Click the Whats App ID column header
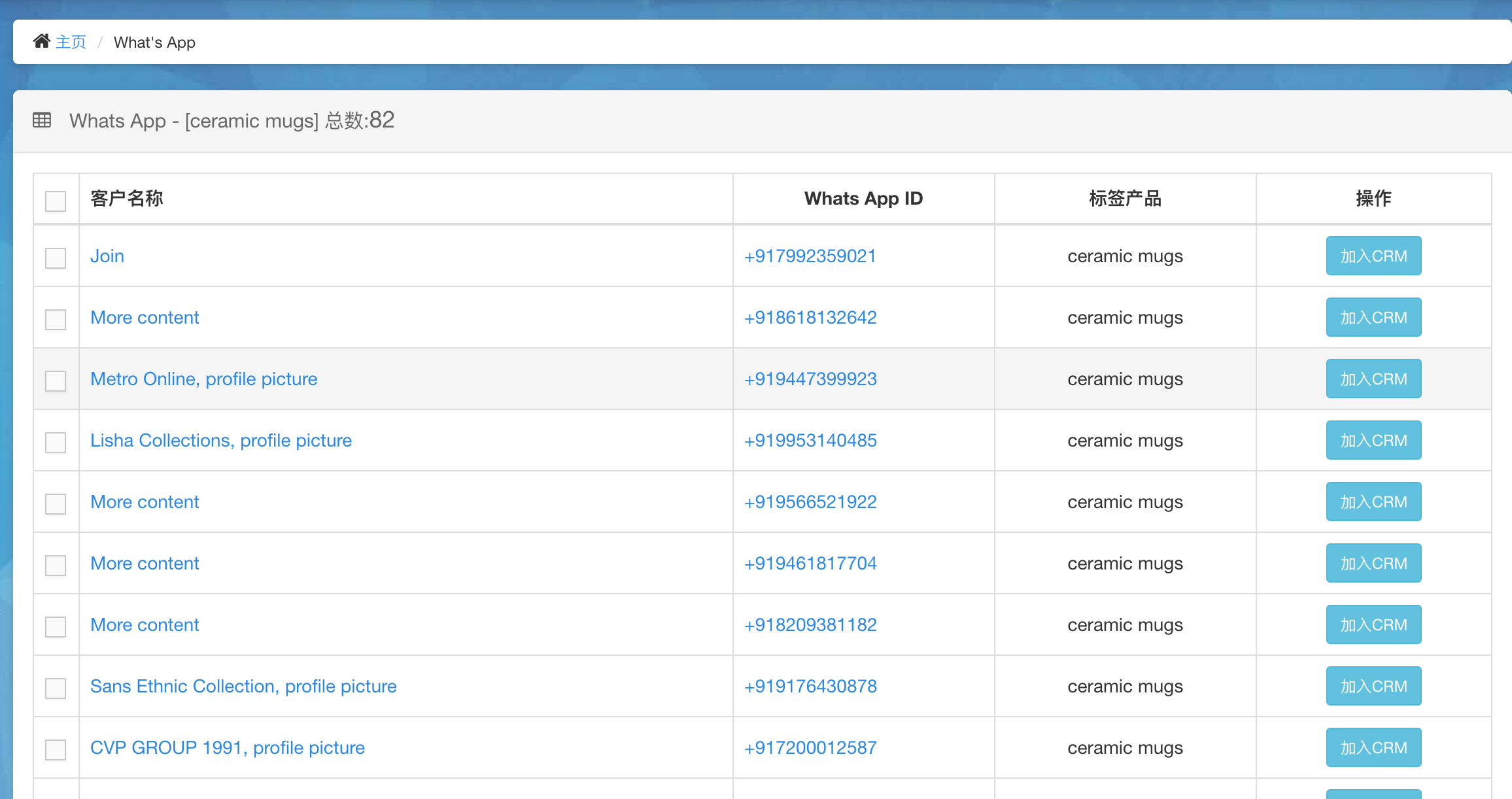The width and height of the screenshot is (1512, 799). coord(863,199)
